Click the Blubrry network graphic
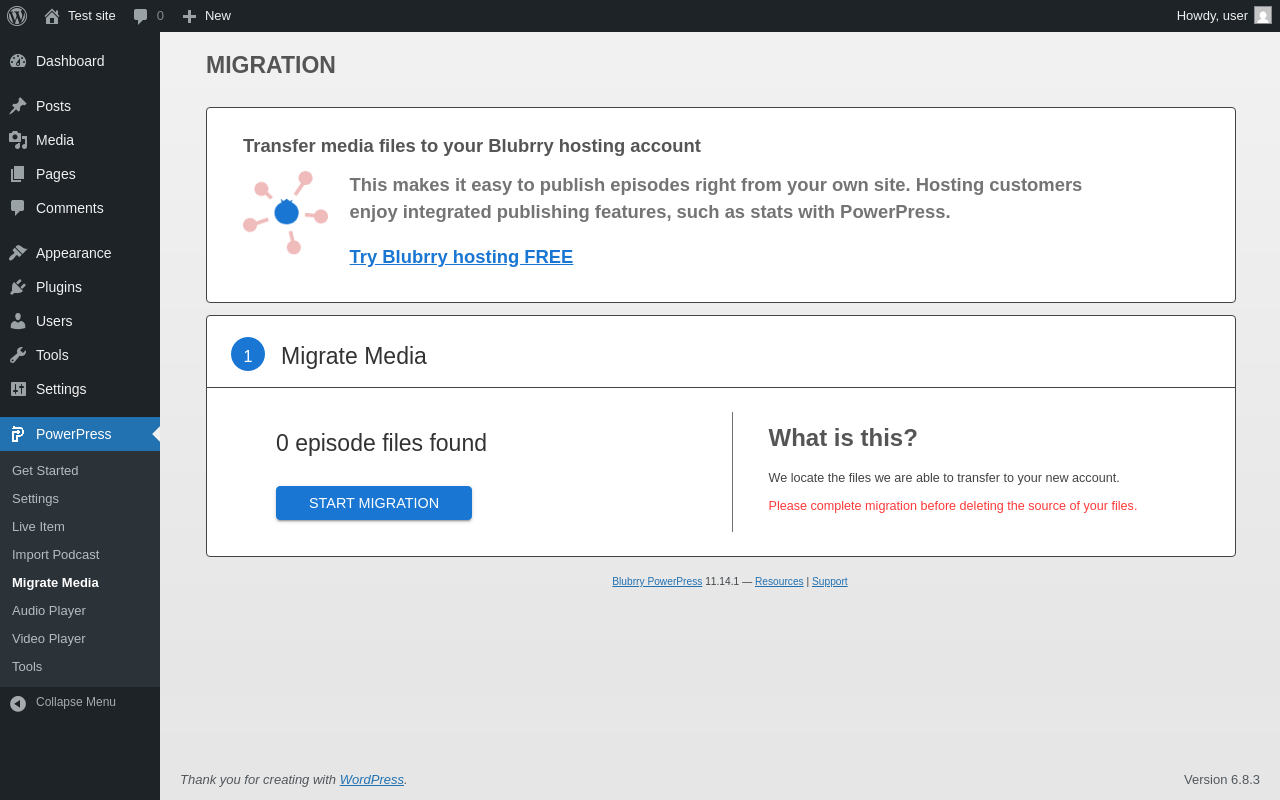The width and height of the screenshot is (1280, 800). (x=285, y=212)
